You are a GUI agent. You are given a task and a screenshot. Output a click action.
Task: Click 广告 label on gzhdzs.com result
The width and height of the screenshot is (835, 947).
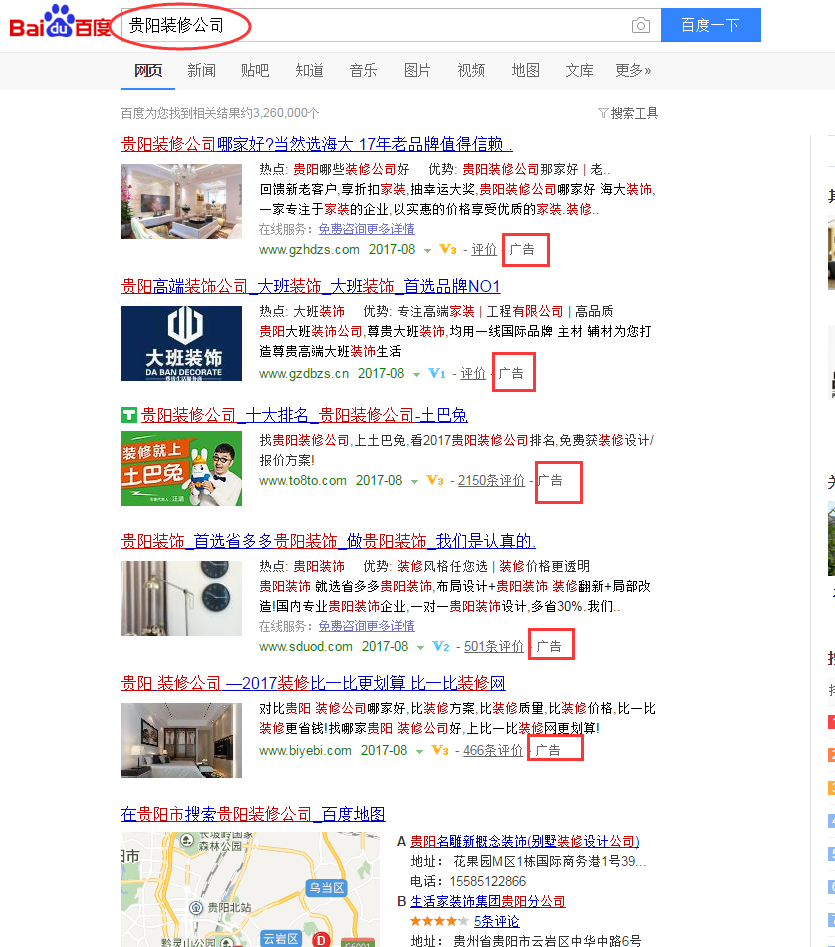(x=522, y=249)
